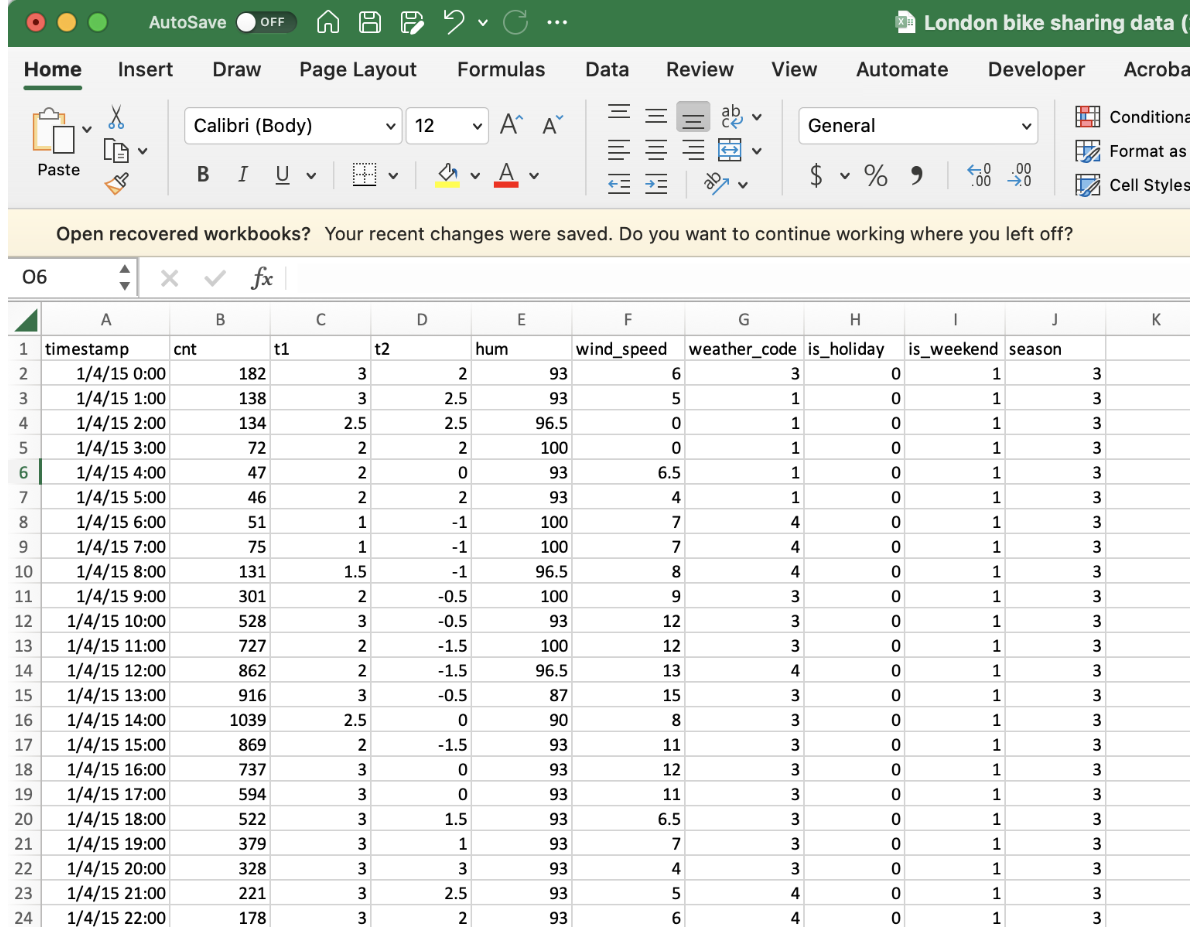This screenshot has height=928, width=1204.
Task: Switch to the Data tab
Action: (x=607, y=69)
